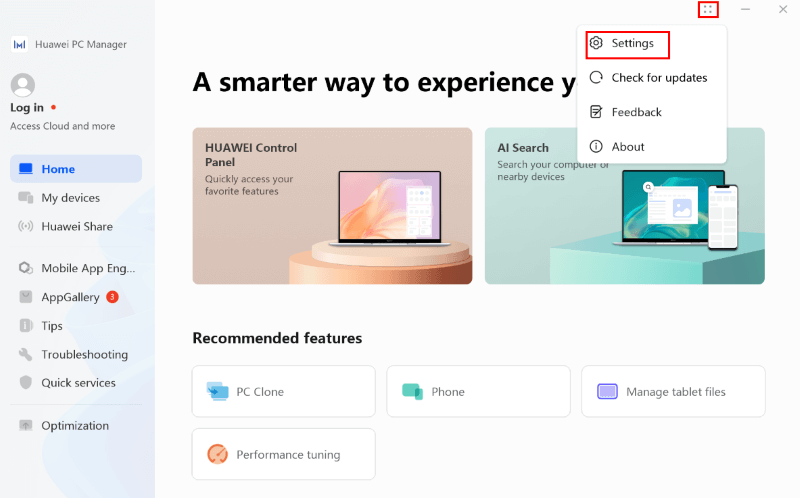Select Check for updates menu entry
Viewport: 800px width, 498px height.
point(652,78)
